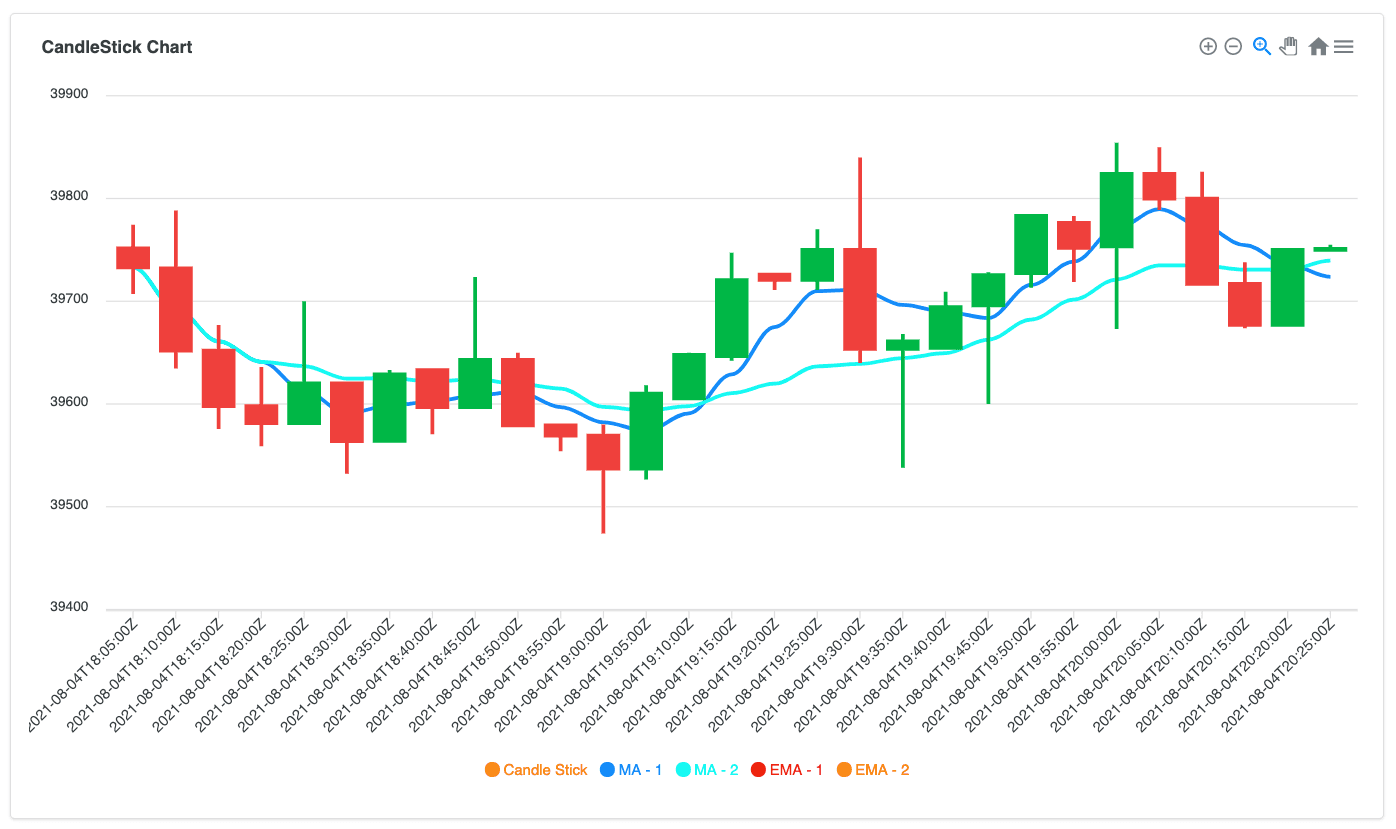The height and width of the screenshot is (829, 1396).
Task: Click the 39600 y-axis label
Action: point(69,403)
